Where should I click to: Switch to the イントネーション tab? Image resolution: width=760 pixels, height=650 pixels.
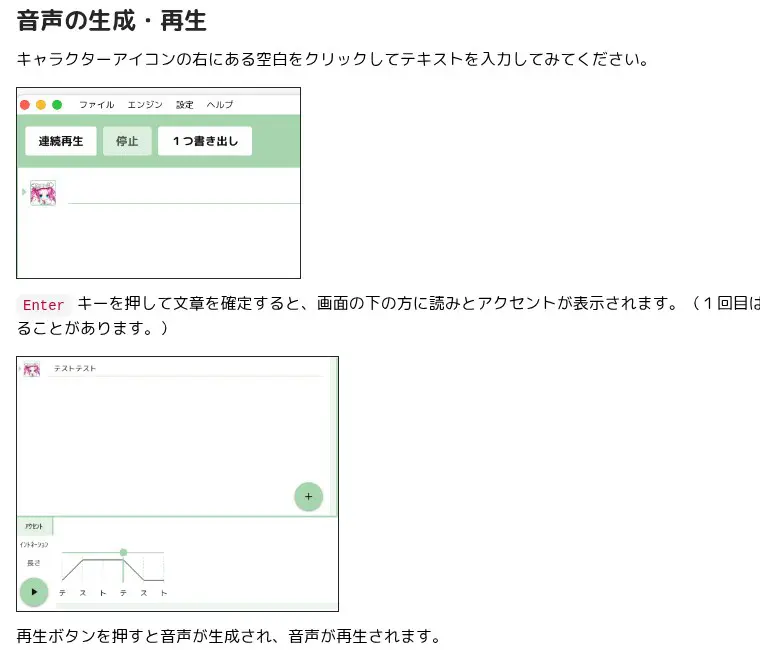pyautogui.click(x=34, y=545)
